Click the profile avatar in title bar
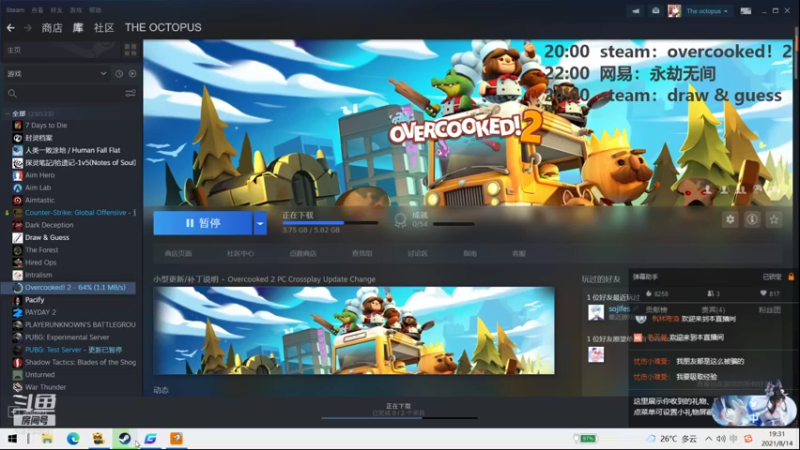Screen dimensions: 800x450 (674, 11)
